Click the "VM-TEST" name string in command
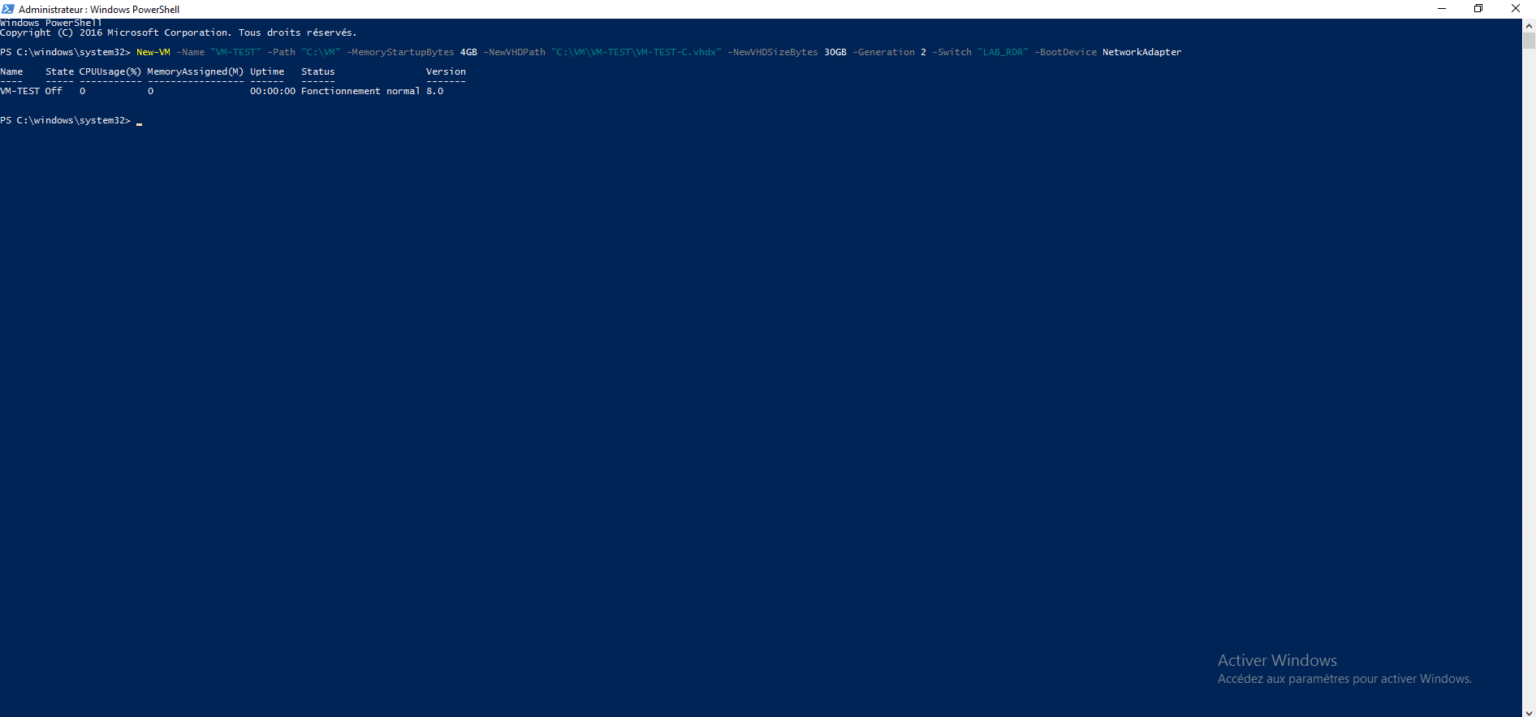Screen dimensions: 1536x717 tap(236, 52)
